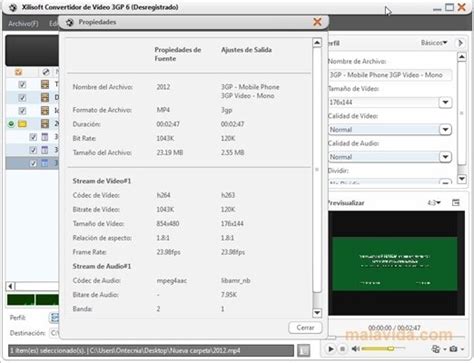Open the 4:3 aspect ratio dropdown
The image size is (474, 363).
(434, 203)
